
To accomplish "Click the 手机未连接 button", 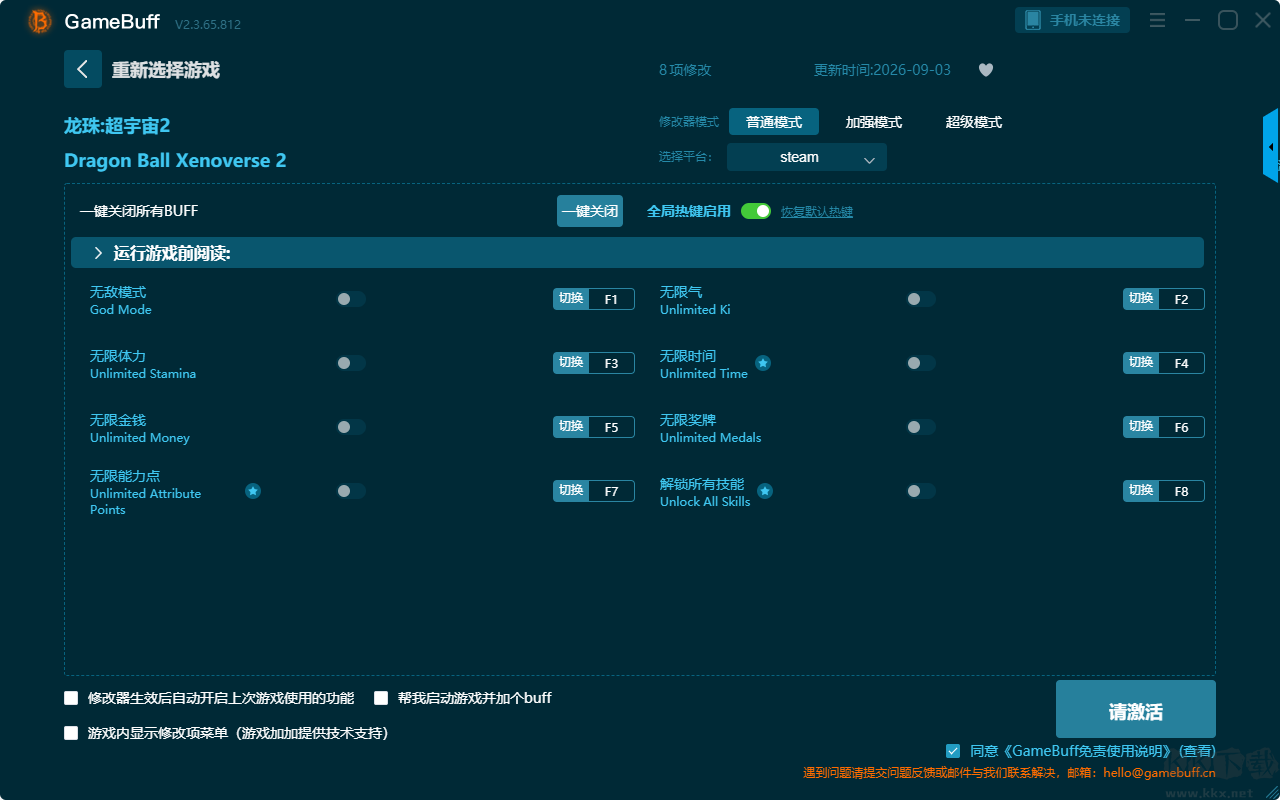I will pos(1073,20).
